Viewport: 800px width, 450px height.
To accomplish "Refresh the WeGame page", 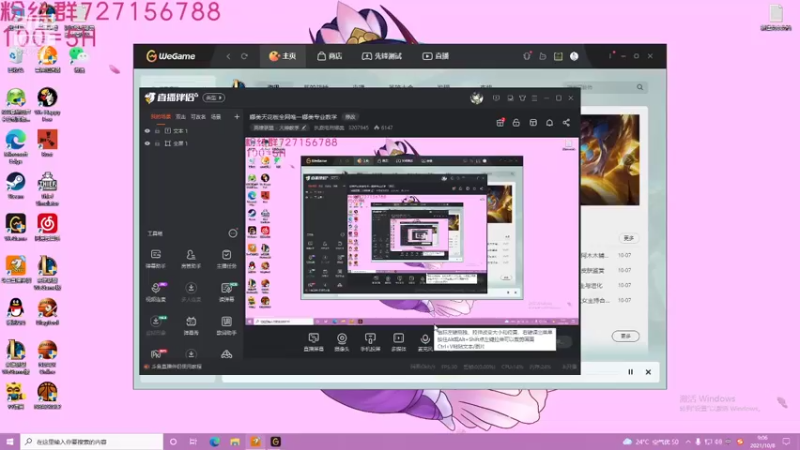I will point(244,56).
